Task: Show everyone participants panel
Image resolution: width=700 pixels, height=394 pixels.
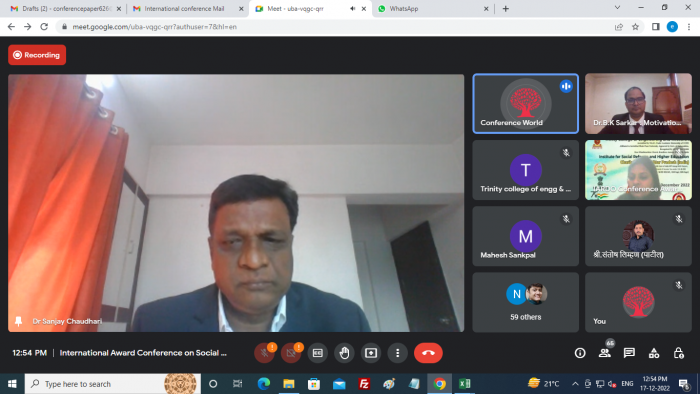Action: [605, 353]
